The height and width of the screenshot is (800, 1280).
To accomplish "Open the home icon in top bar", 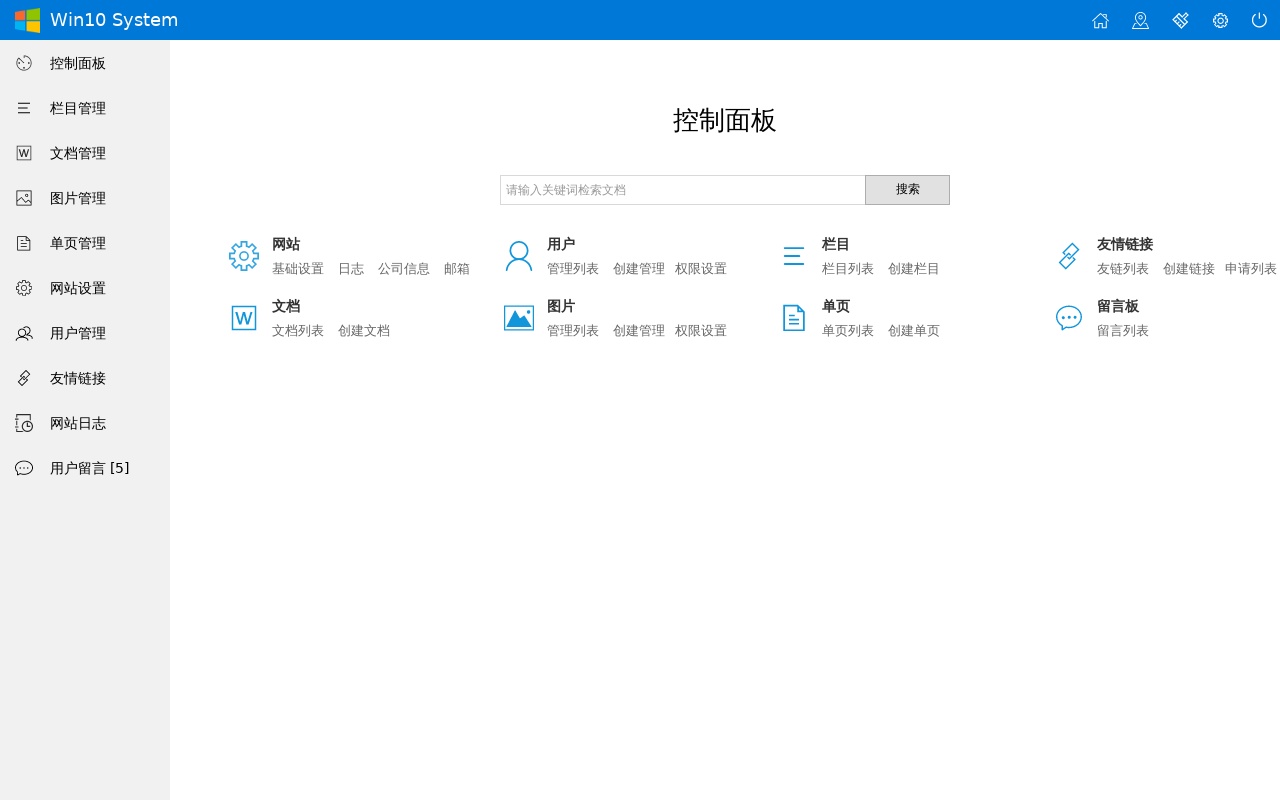I will 1100,20.
